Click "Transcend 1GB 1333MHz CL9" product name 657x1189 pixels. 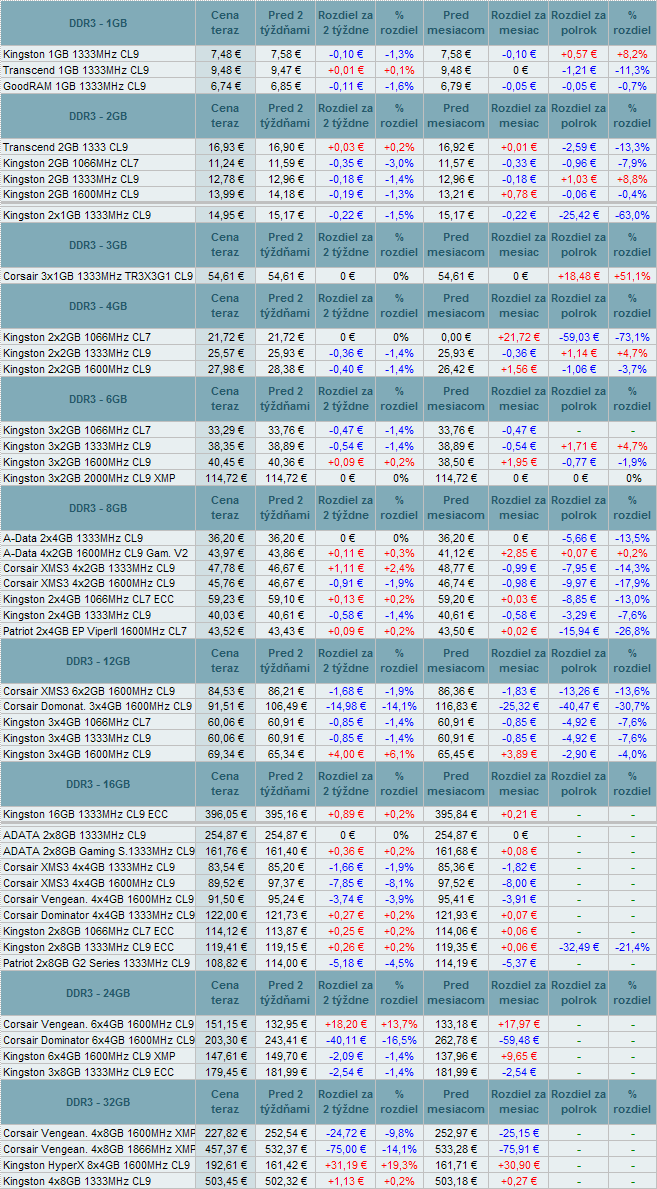(76, 70)
